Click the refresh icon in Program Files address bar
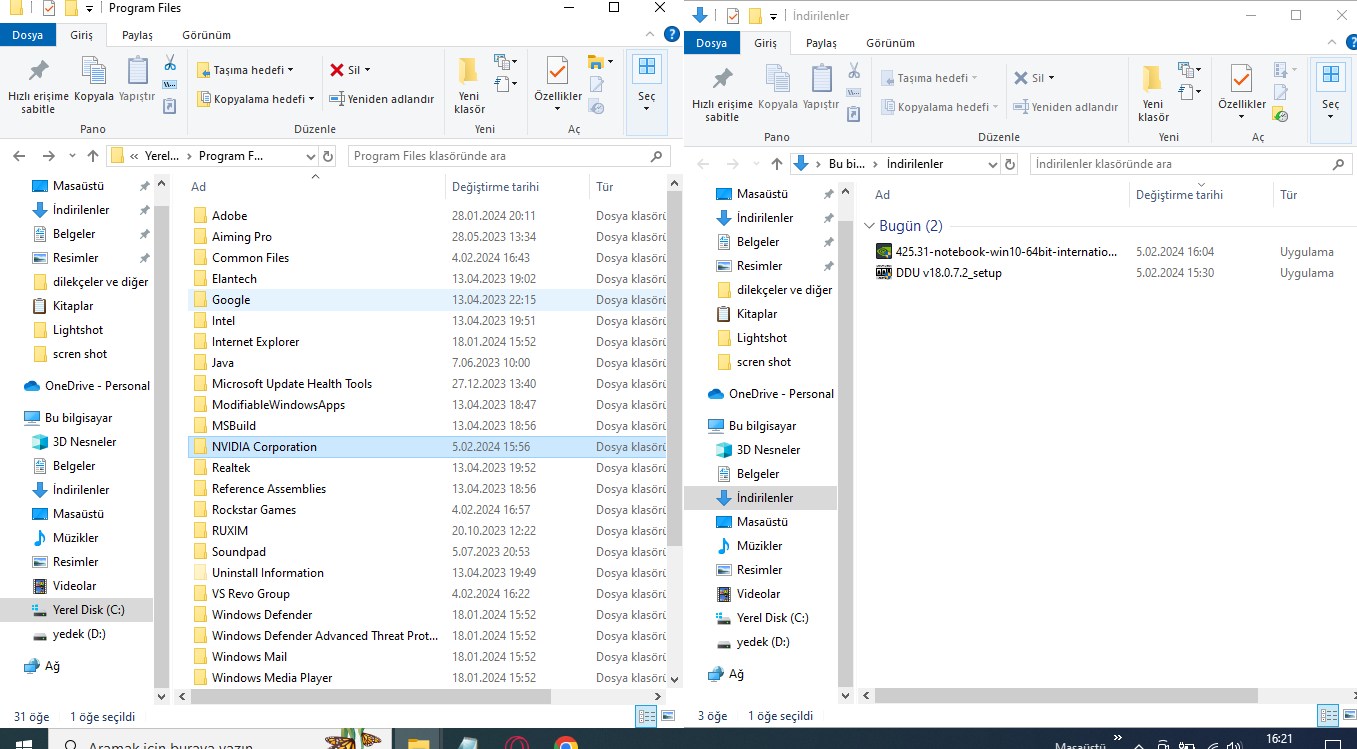Screen dimensions: 1357x749 328,156
